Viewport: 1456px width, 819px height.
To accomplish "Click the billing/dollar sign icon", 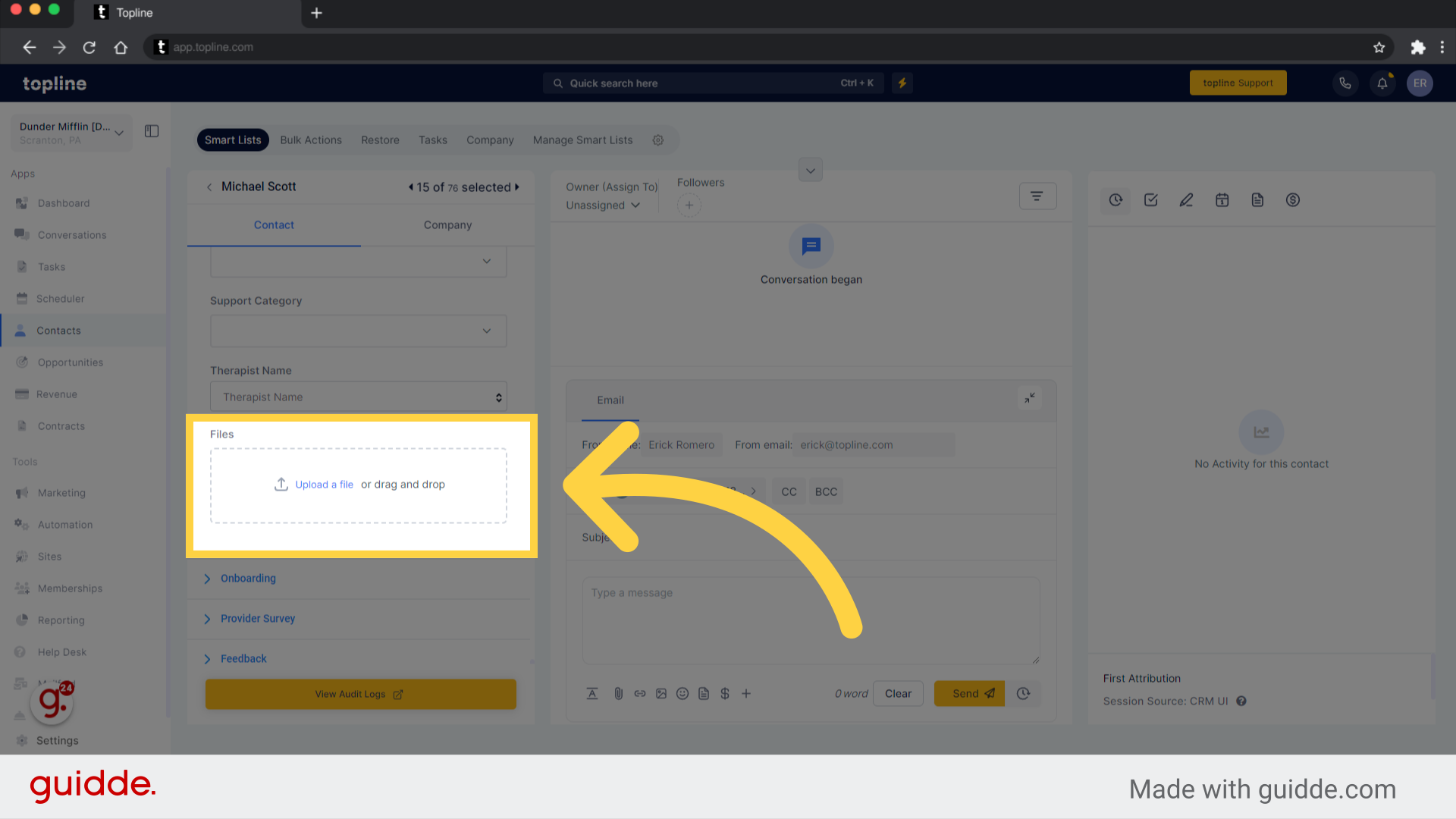I will click(1293, 200).
